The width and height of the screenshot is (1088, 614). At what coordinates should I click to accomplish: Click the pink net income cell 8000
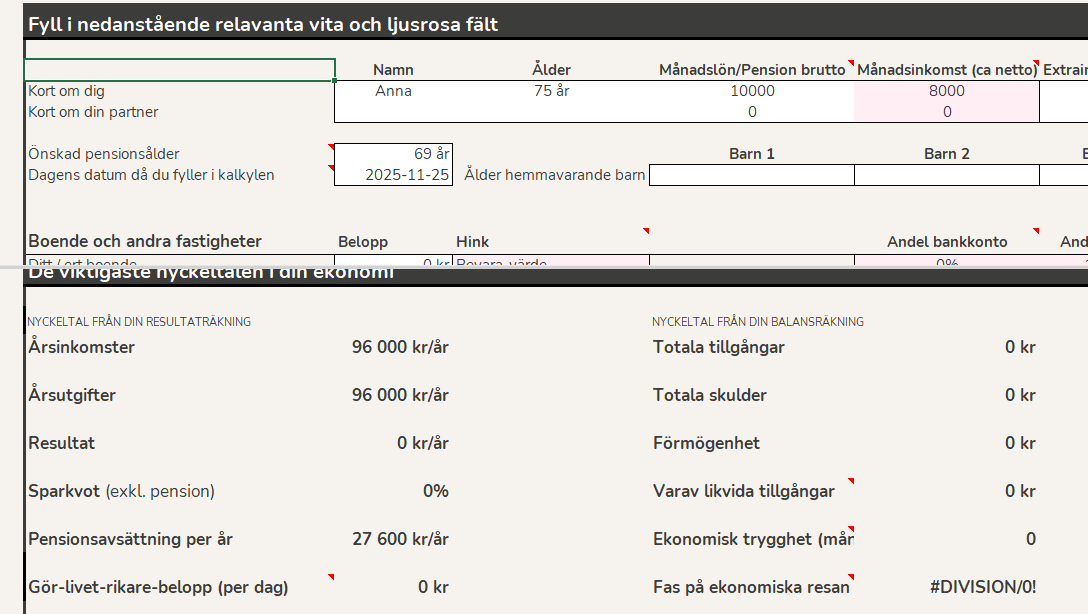pos(946,91)
